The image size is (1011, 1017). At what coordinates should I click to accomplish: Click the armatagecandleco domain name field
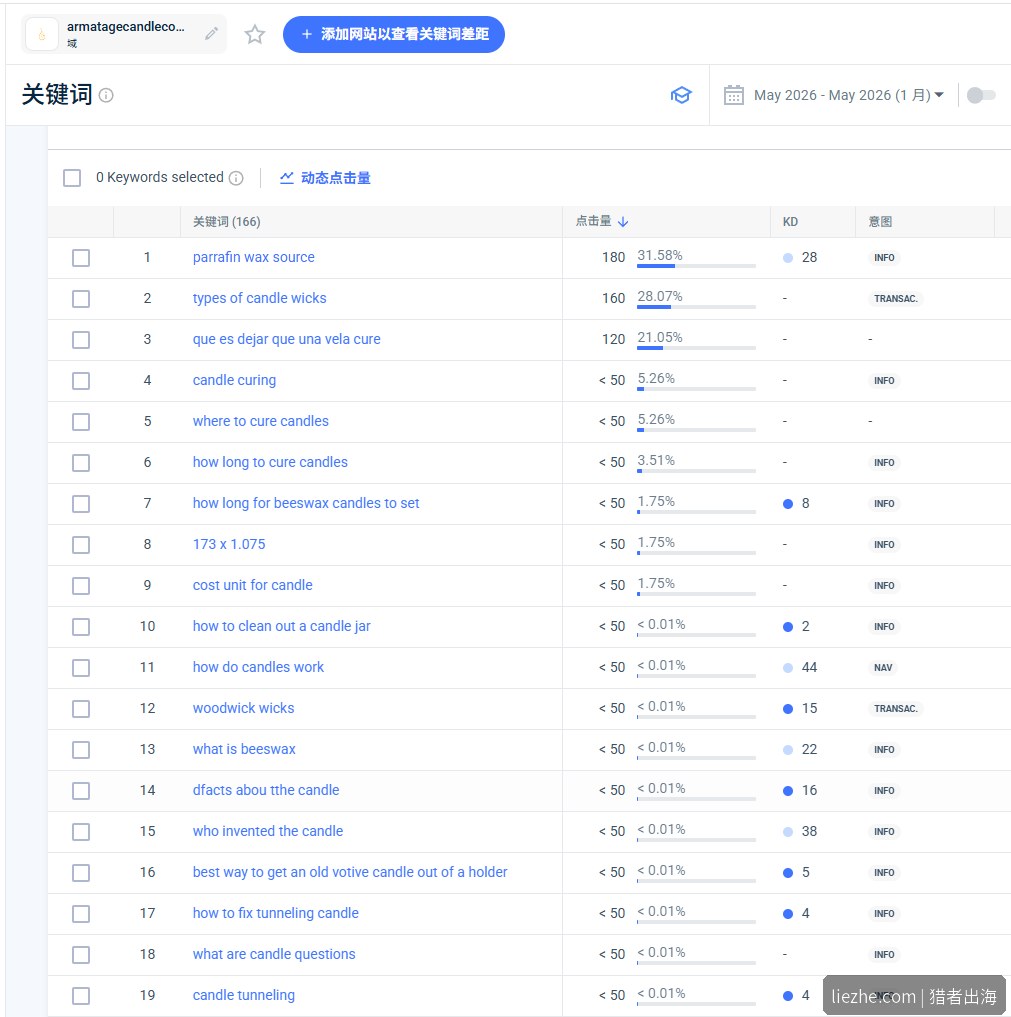(x=125, y=34)
